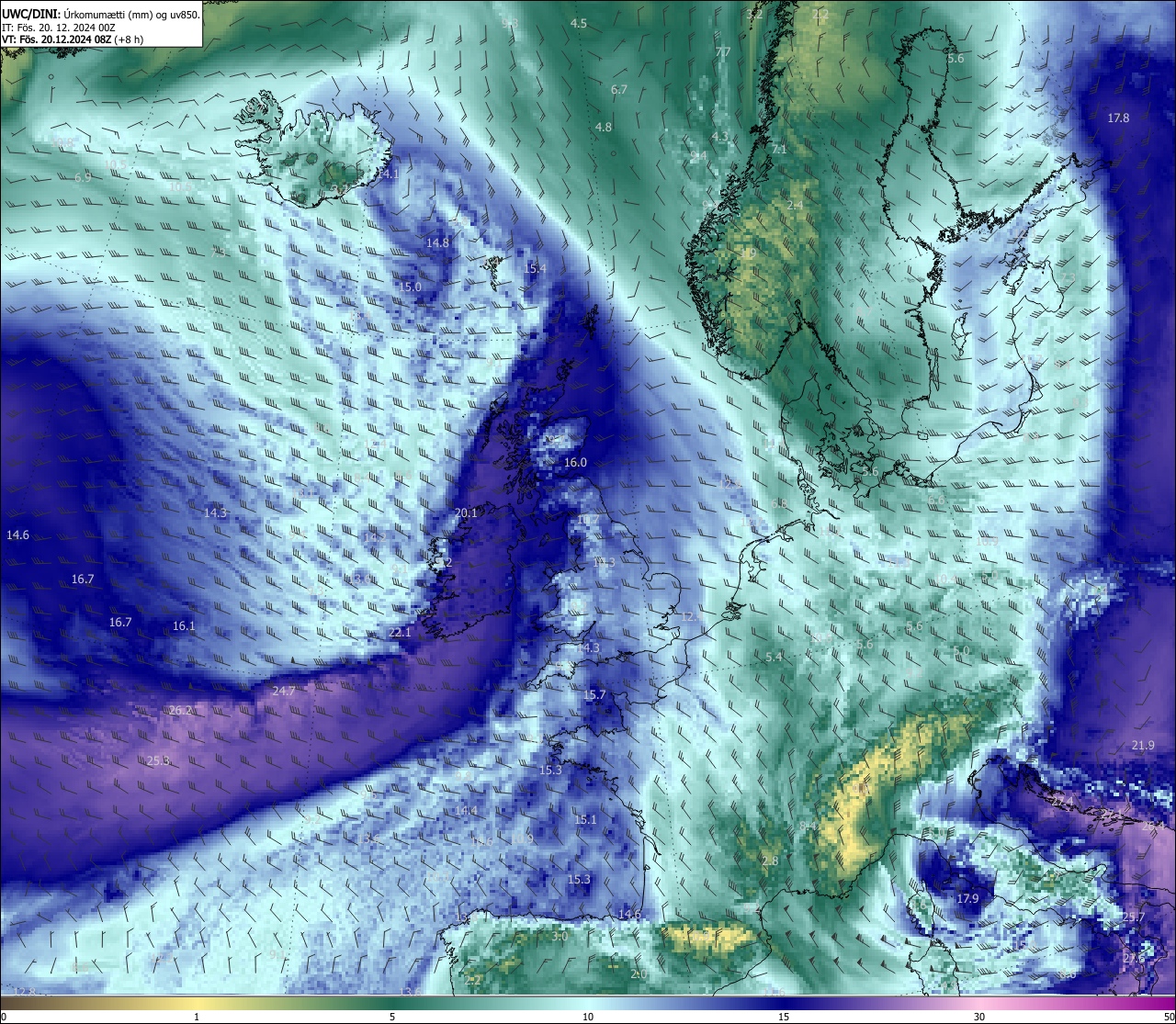
Task: Click the 'IT: Fös. 20. 12. 2024 00Z' line
Action: pos(58,28)
